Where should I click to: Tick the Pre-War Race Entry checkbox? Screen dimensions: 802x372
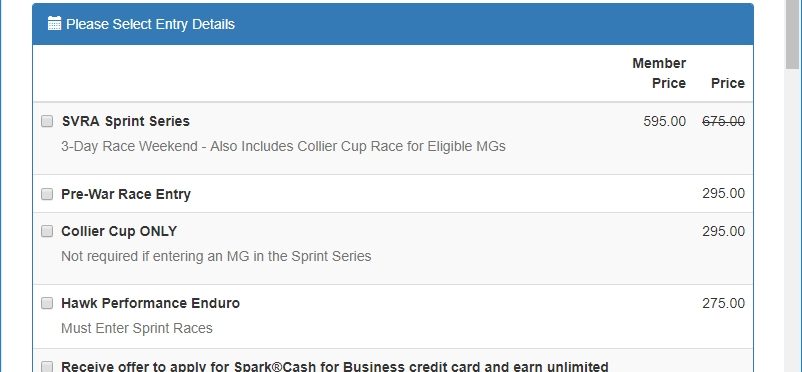pos(47,194)
